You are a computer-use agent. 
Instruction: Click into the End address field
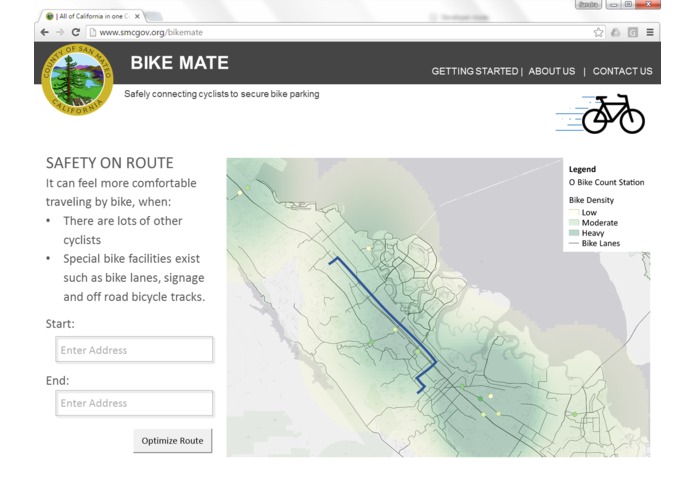coord(134,403)
